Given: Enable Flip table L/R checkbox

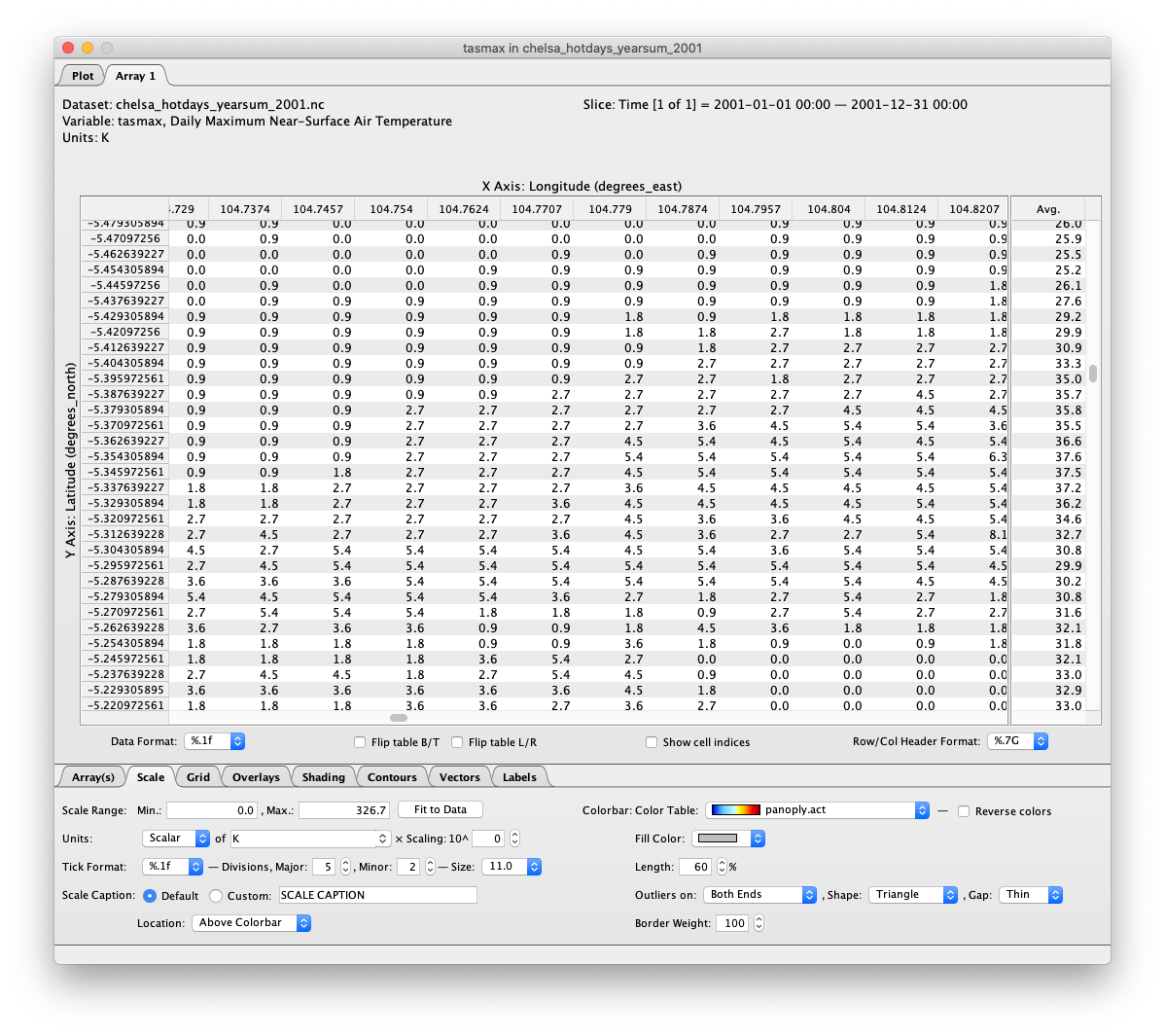Looking at the screenshot, I should (457, 741).
